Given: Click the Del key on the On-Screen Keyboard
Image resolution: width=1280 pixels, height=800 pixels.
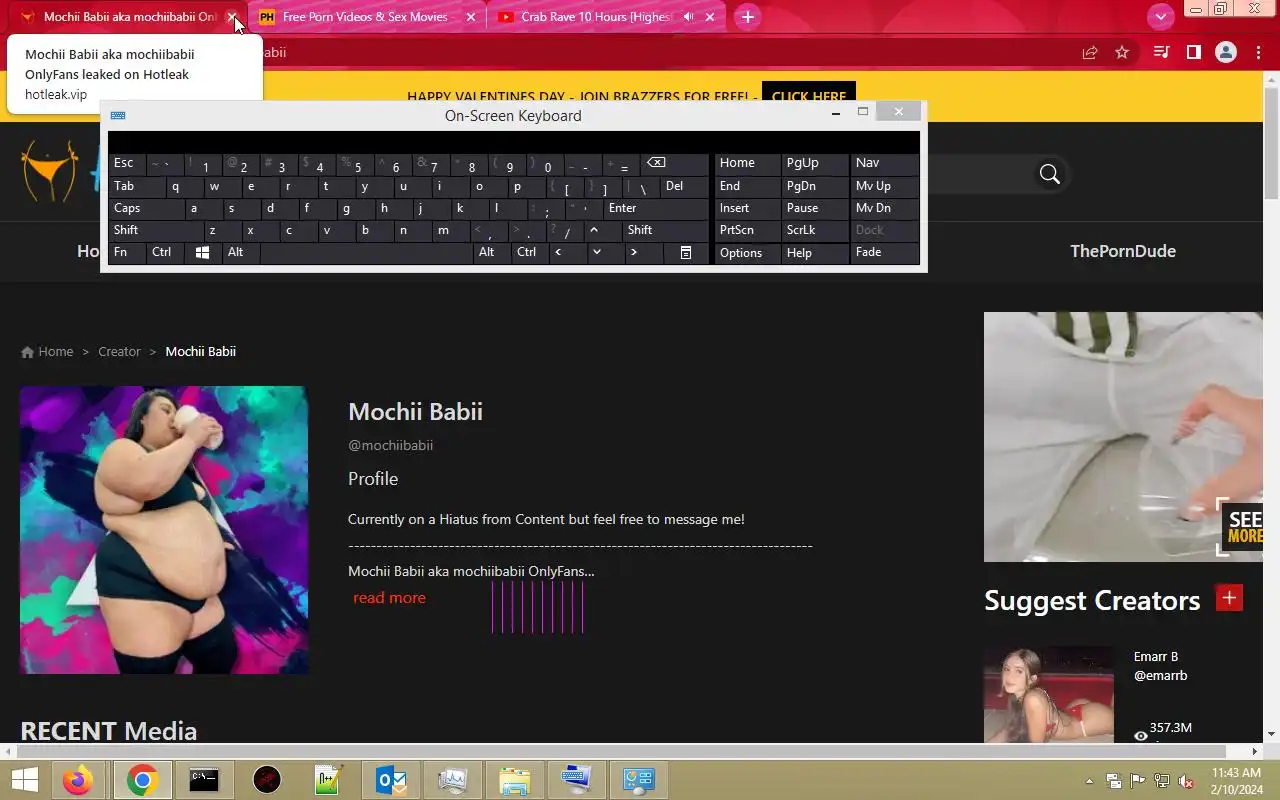Looking at the screenshot, I should click(685, 186).
